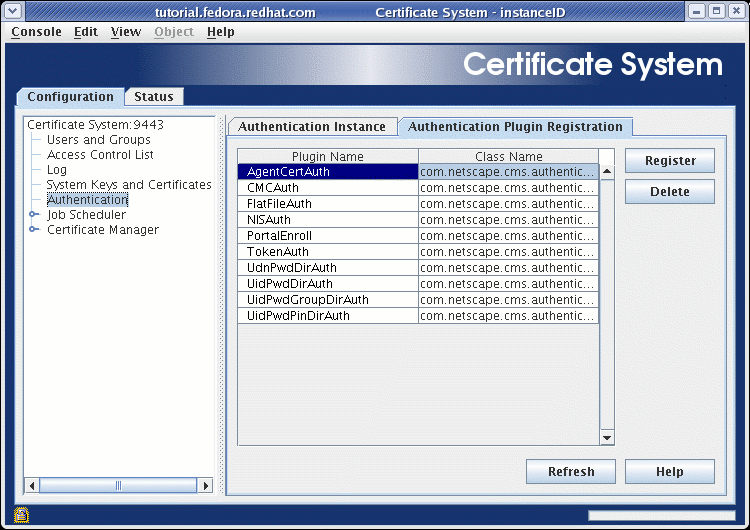Open the window menu icon in title bar
The width and height of the screenshot is (750, 530).
pyautogui.click(x=13, y=11)
